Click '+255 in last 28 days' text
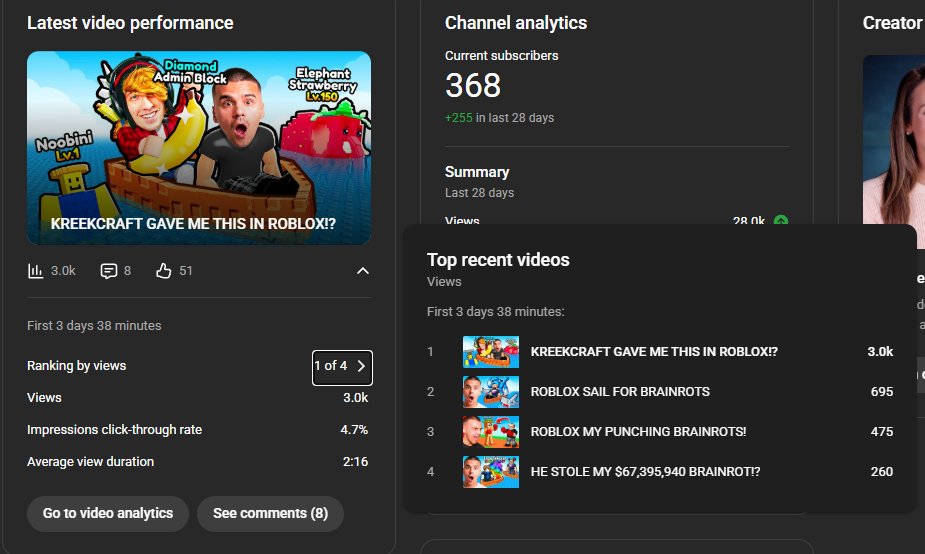The width and height of the screenshot is (925, 554). click(x=500, y=117)
